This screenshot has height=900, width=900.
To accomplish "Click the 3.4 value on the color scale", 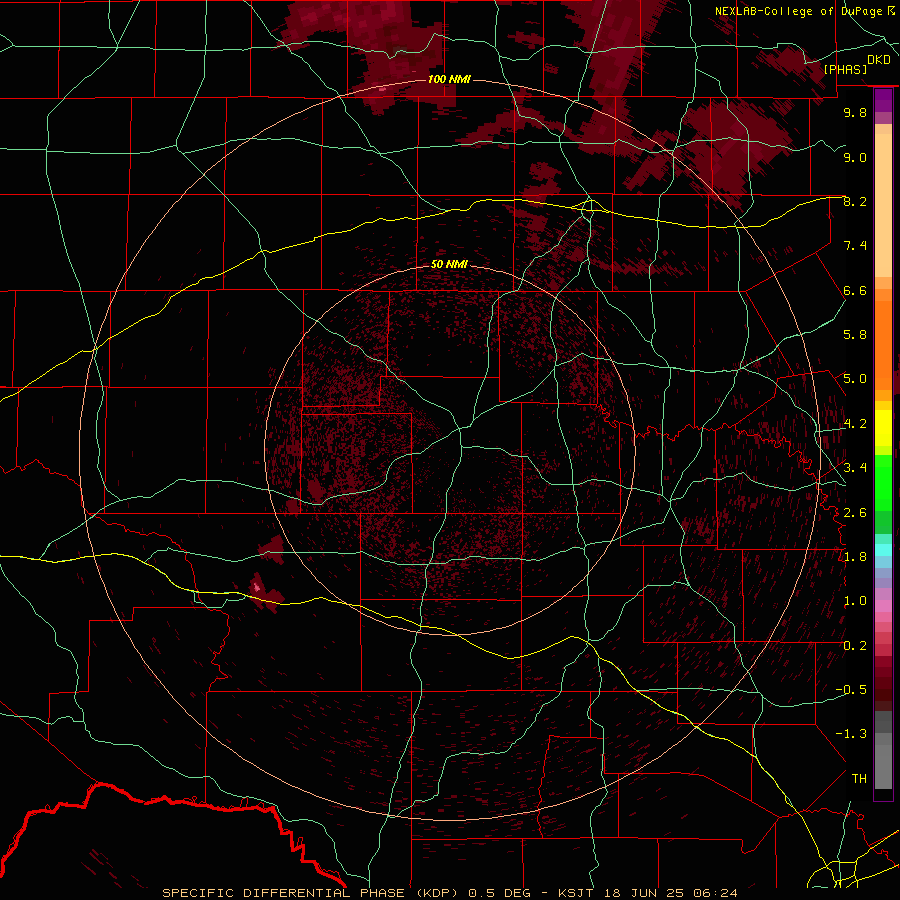I will [855, 468].
